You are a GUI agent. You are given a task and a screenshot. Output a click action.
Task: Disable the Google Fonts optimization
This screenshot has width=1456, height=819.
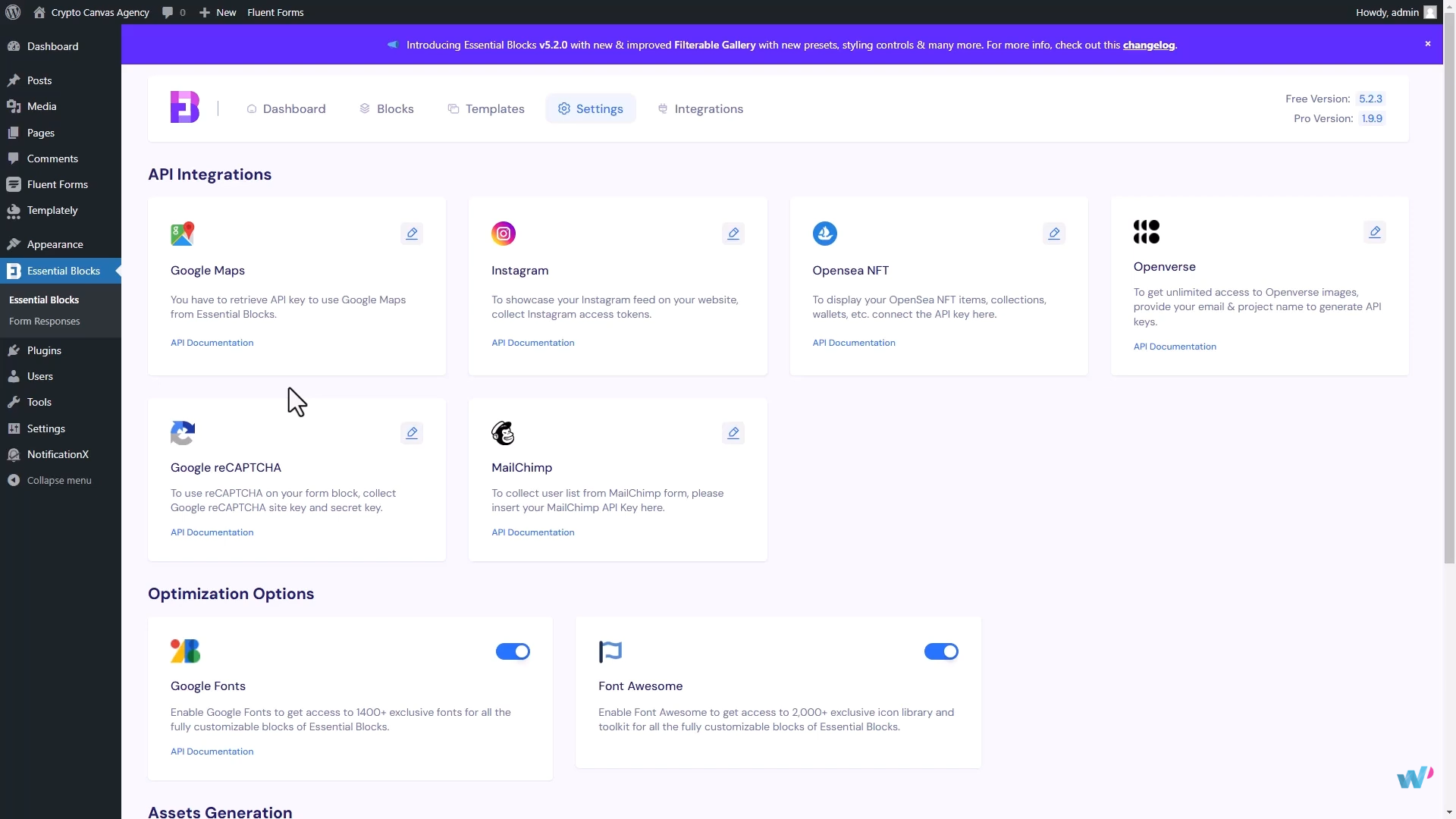point(513,651)
